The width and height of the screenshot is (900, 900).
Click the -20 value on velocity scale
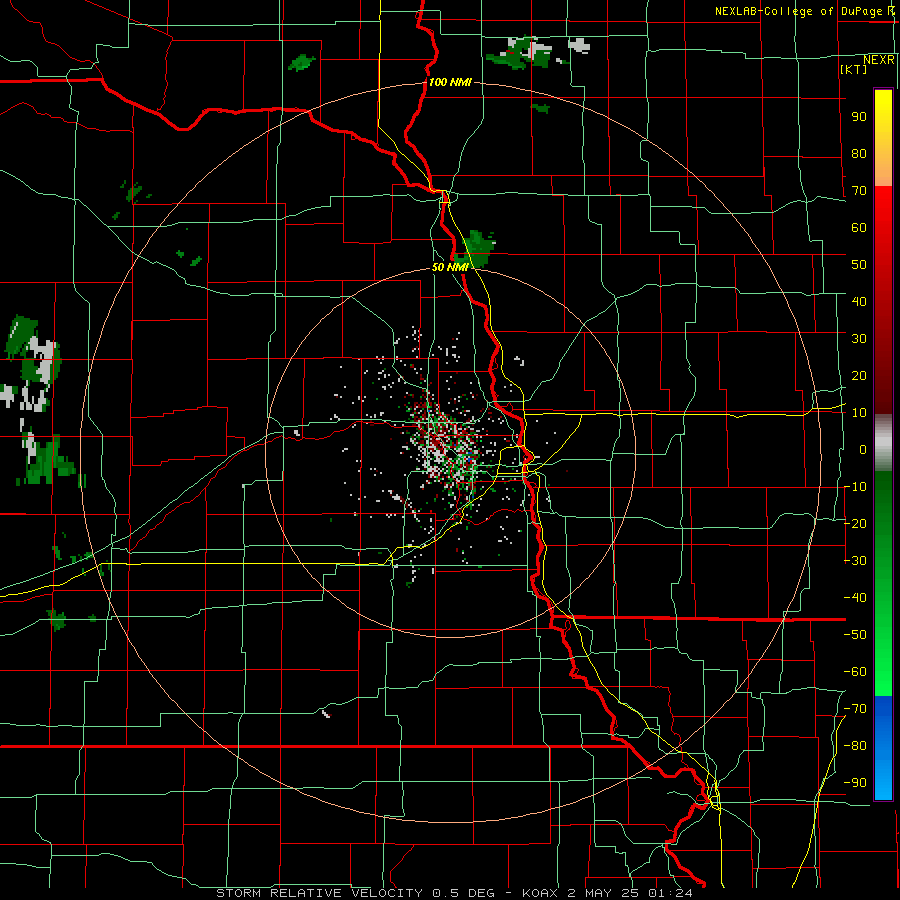855,524
